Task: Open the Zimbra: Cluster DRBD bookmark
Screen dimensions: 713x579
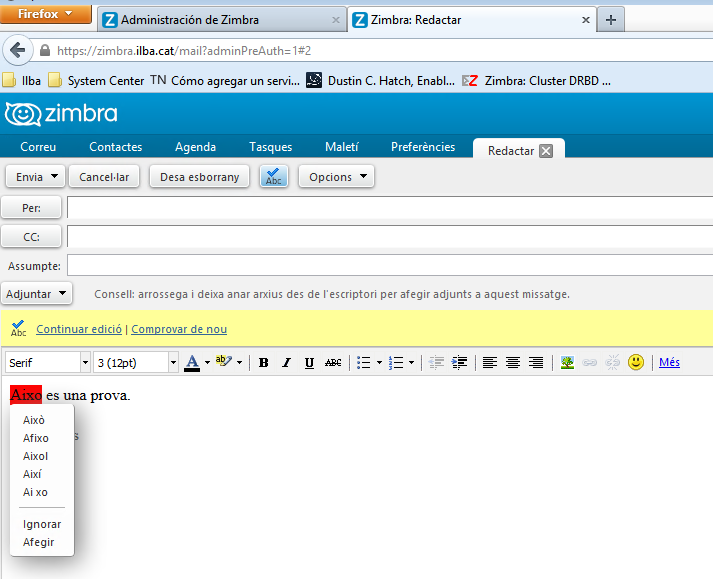Action: click(536, 81)
